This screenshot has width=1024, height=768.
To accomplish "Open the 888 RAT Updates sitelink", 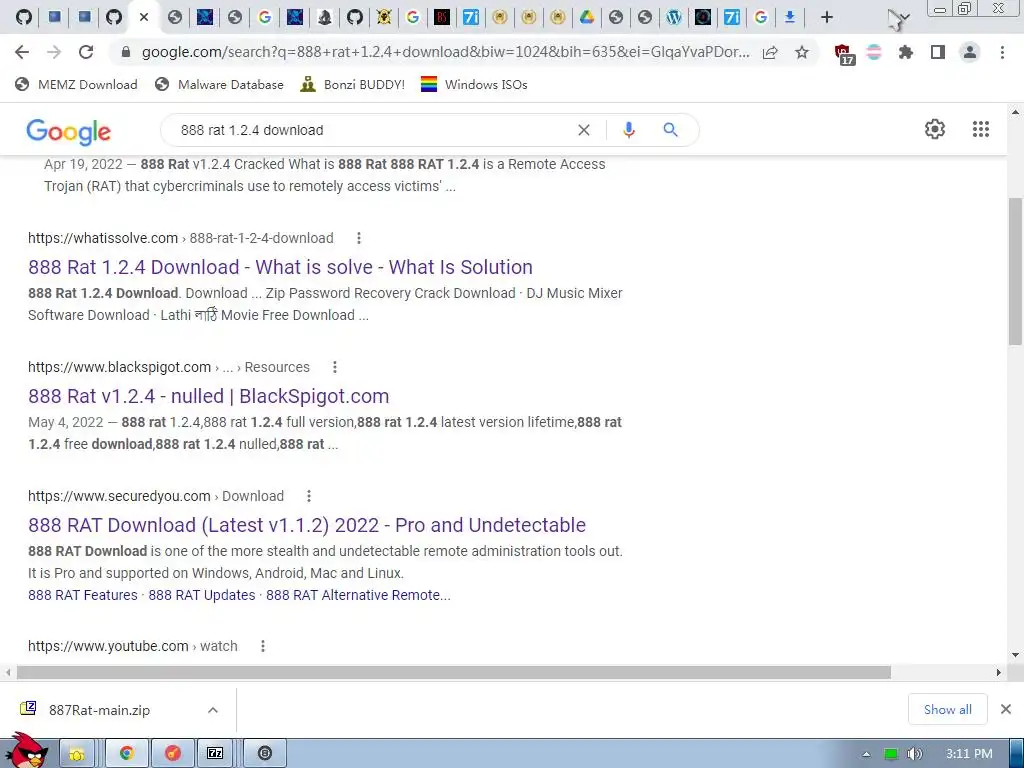I will pyautogui.click(x=202, y=595).
